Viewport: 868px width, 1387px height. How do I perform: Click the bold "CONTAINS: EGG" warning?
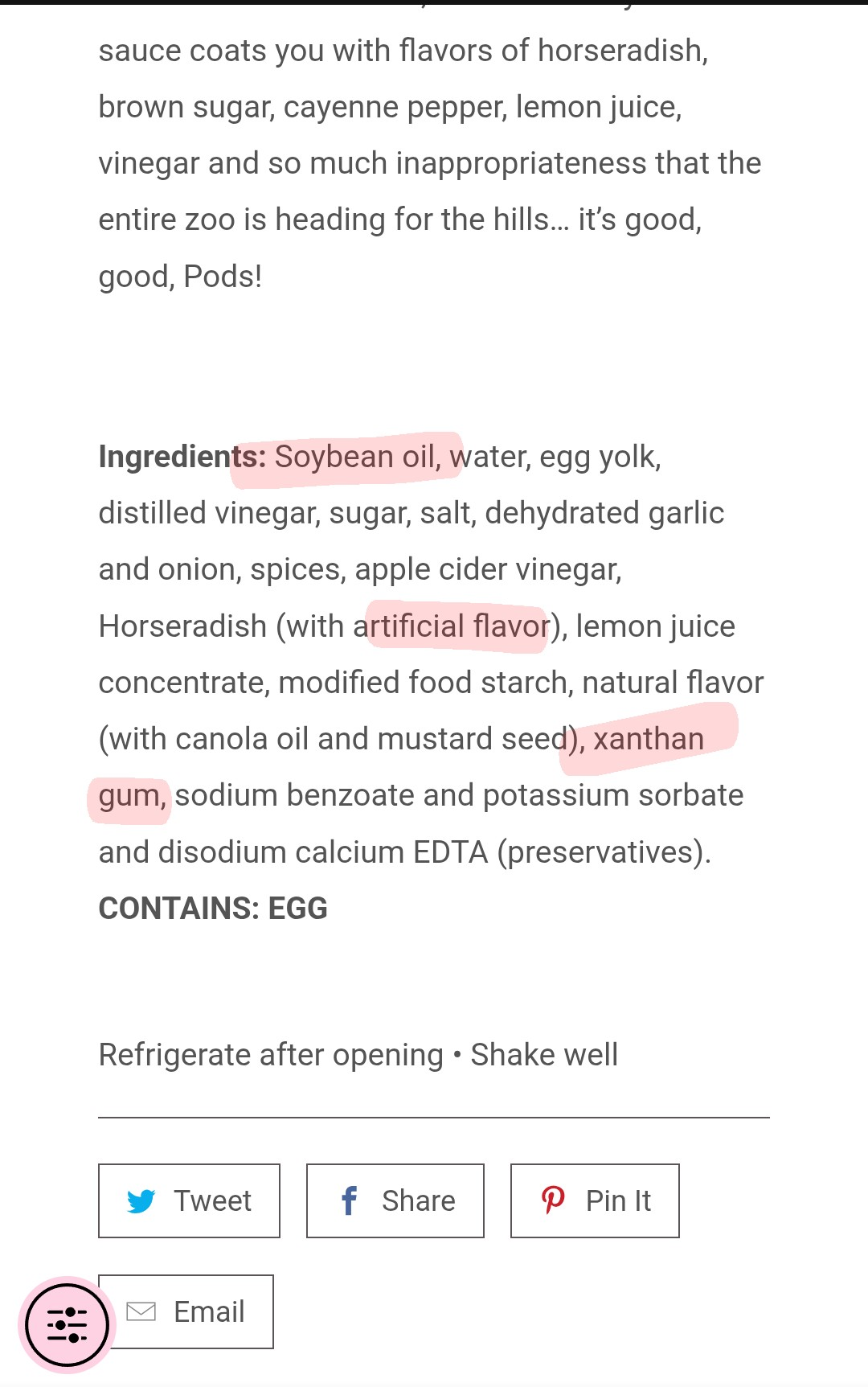point(213,909)
